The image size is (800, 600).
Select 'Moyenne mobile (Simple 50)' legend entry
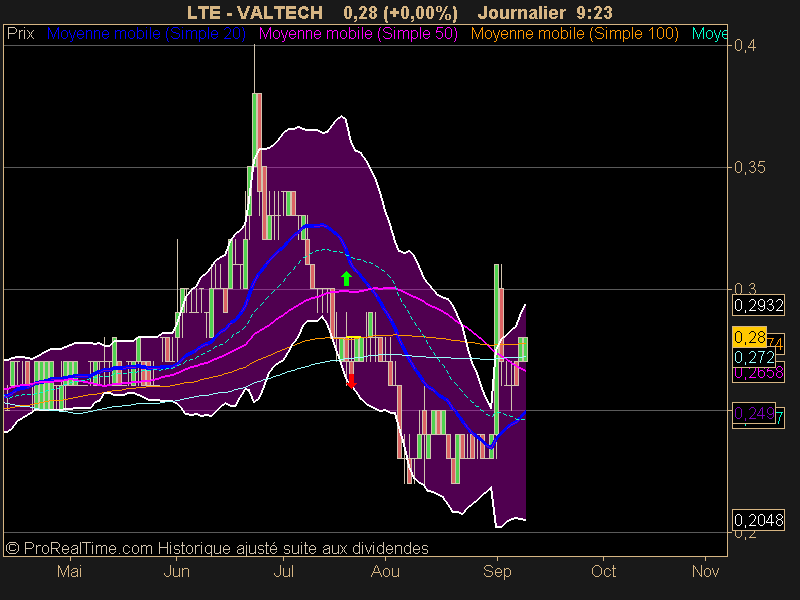click(x=358, y=34)
